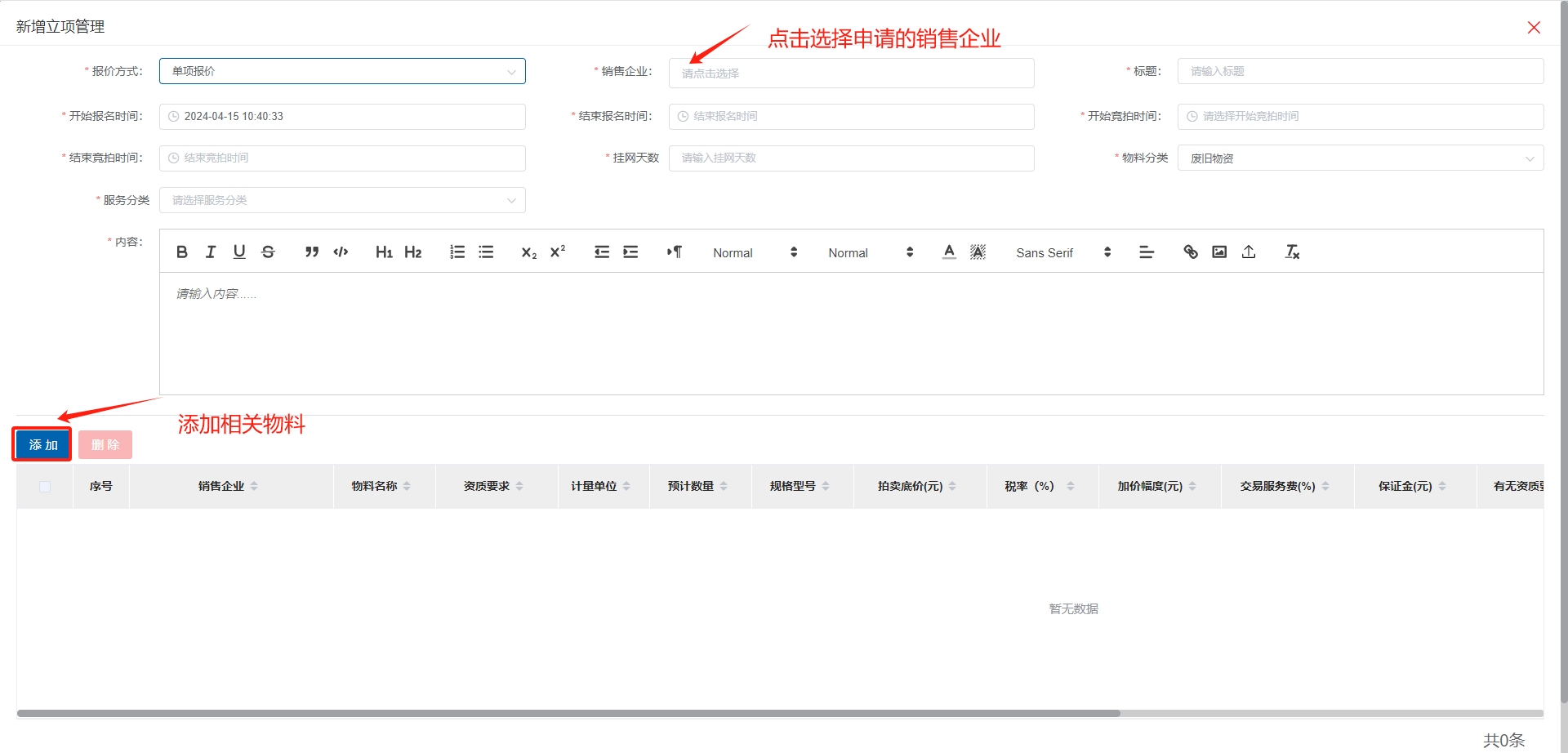Toggle bold formatting in editor toolbar

click(182, 252)
